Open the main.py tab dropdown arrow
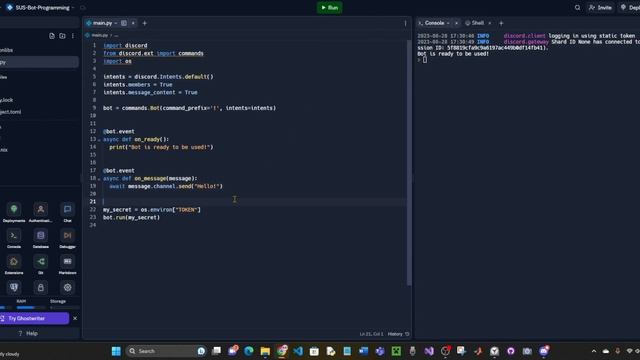640x360 pixels. tap(116, 23)
